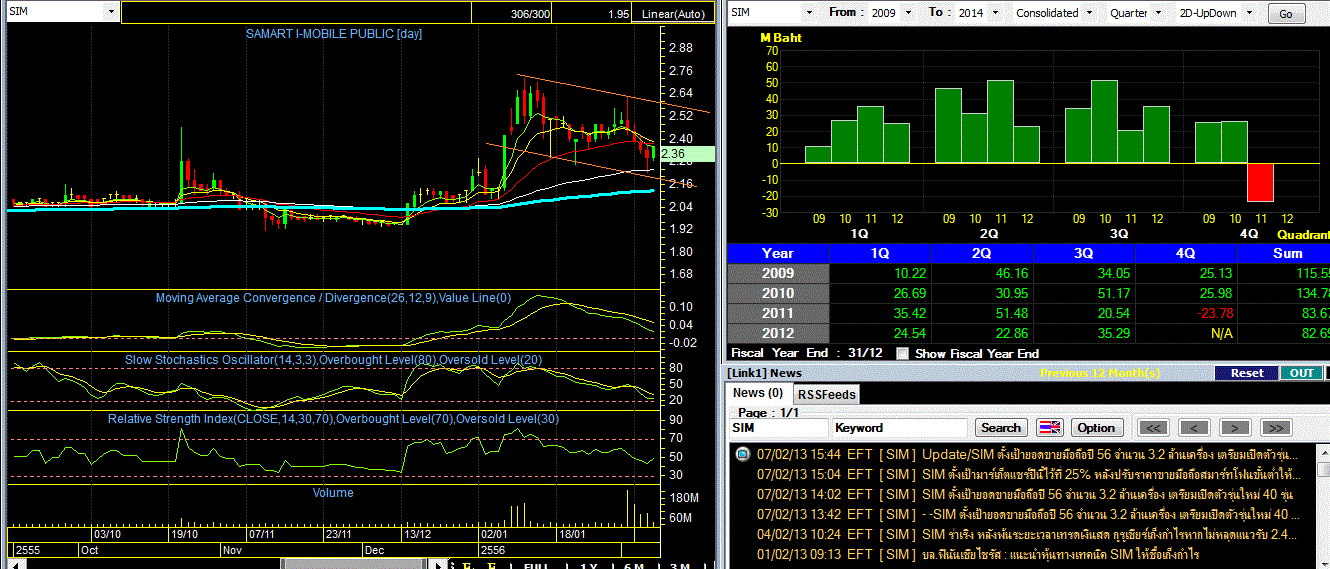Click the Sum column header
Image resolution: width=1330 pixels, height=569 pixels.
click(x=1287, y=253)
